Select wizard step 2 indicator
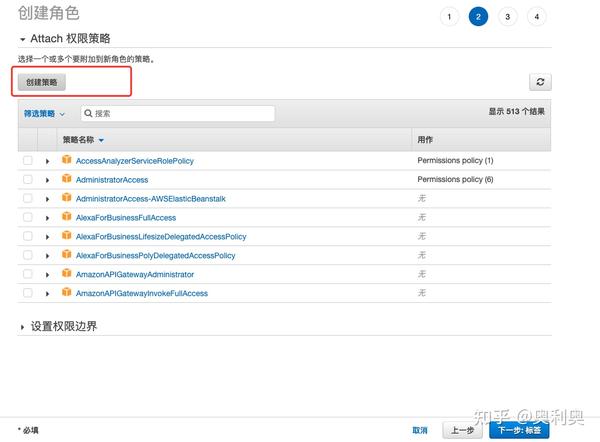Viewport: 600px width, 442px height. [x=478, y=17]
